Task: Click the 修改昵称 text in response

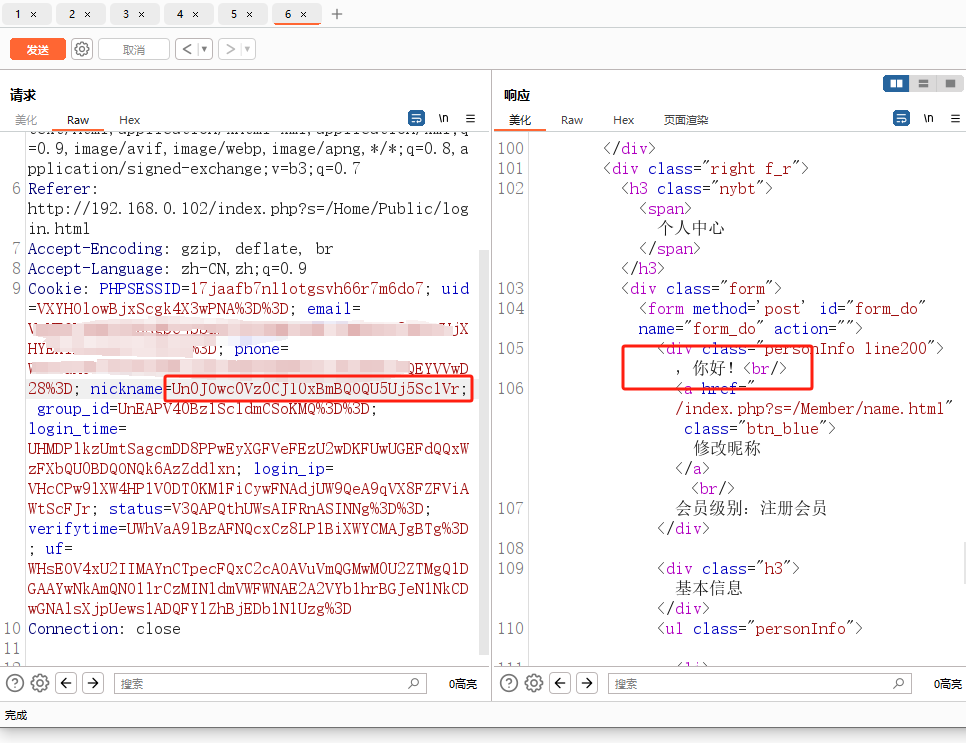Action: click(727, 448)
